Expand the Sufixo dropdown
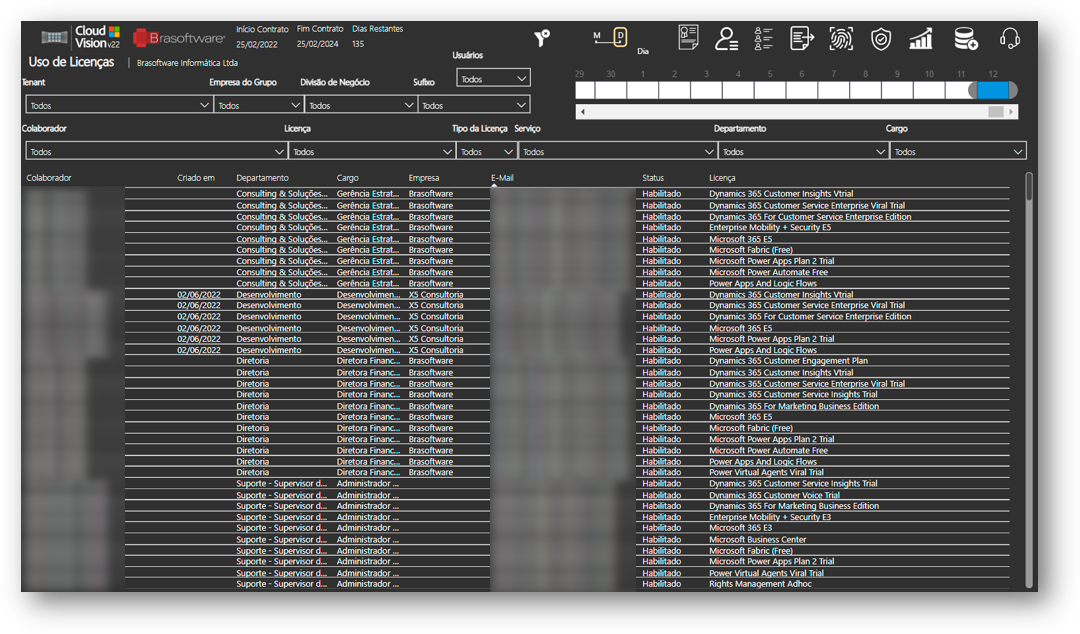This screenshot has width=1080, height=634. tap(474, 105)
